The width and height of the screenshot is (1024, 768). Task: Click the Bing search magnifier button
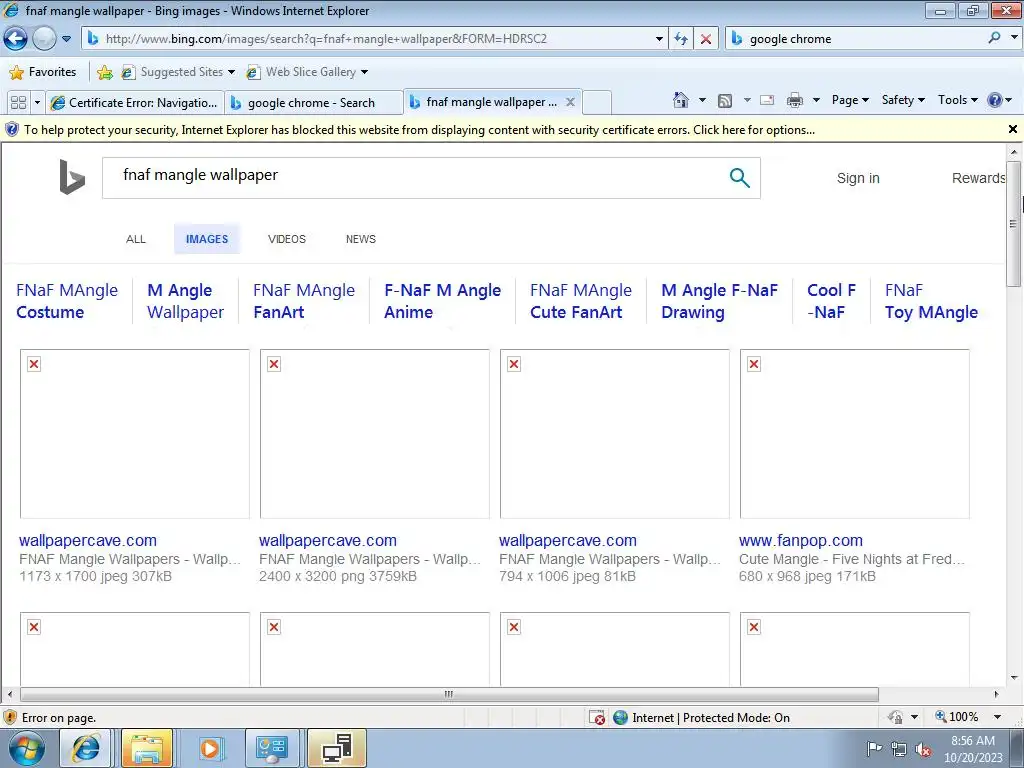pos(739,177)
